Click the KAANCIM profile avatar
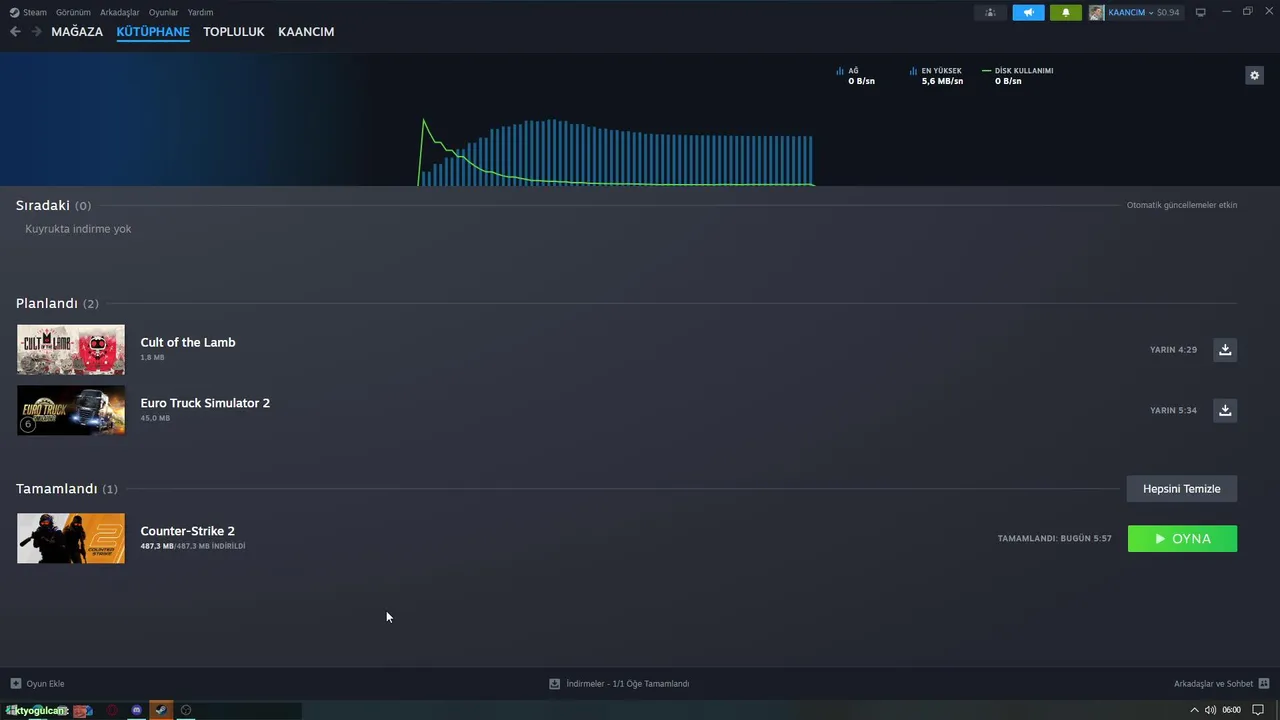Image resolution: width=1280 pixels, height=720 pixels. [x=1097, y=13]
